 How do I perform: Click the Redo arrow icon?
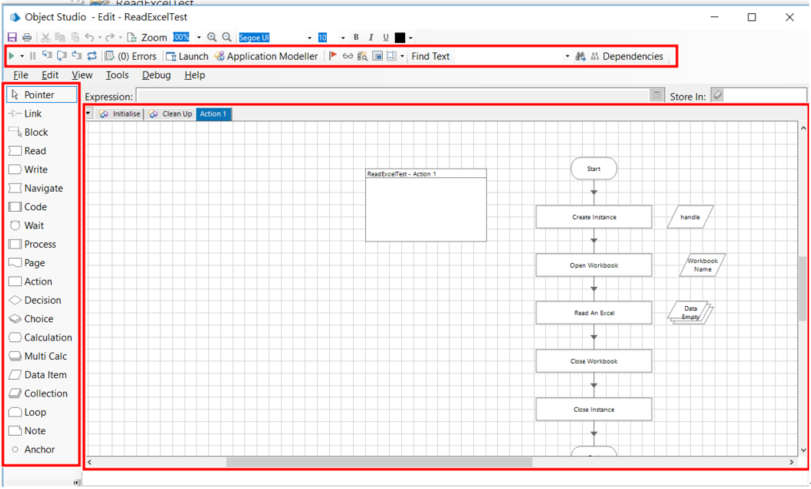(x=110, y=37)
